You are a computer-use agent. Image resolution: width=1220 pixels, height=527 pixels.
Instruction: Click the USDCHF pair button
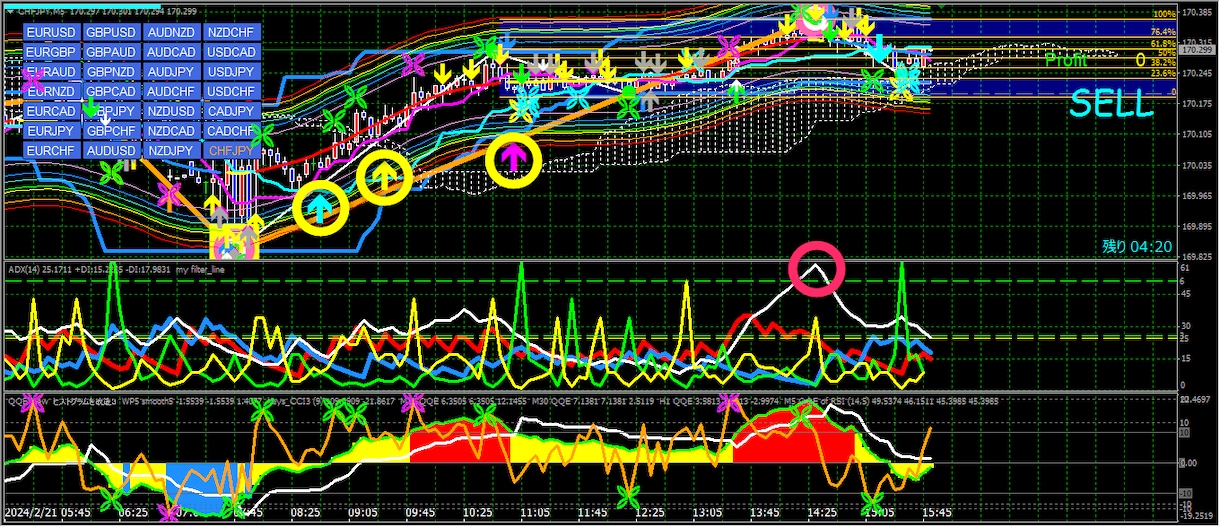231,91
